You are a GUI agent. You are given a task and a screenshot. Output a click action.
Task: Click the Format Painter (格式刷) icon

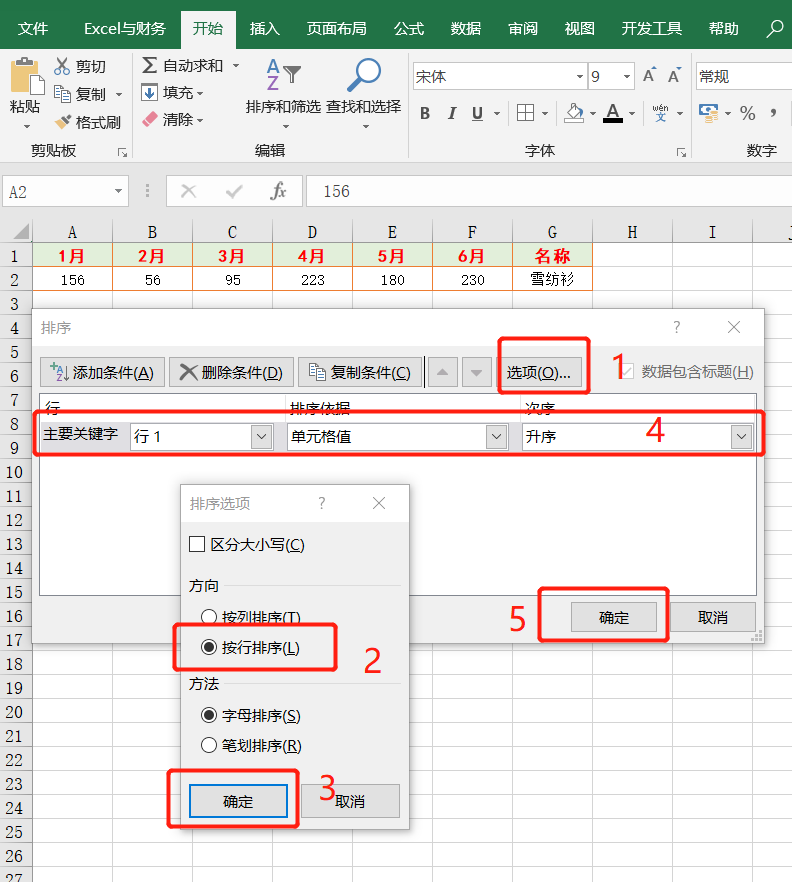click(63, 122)
